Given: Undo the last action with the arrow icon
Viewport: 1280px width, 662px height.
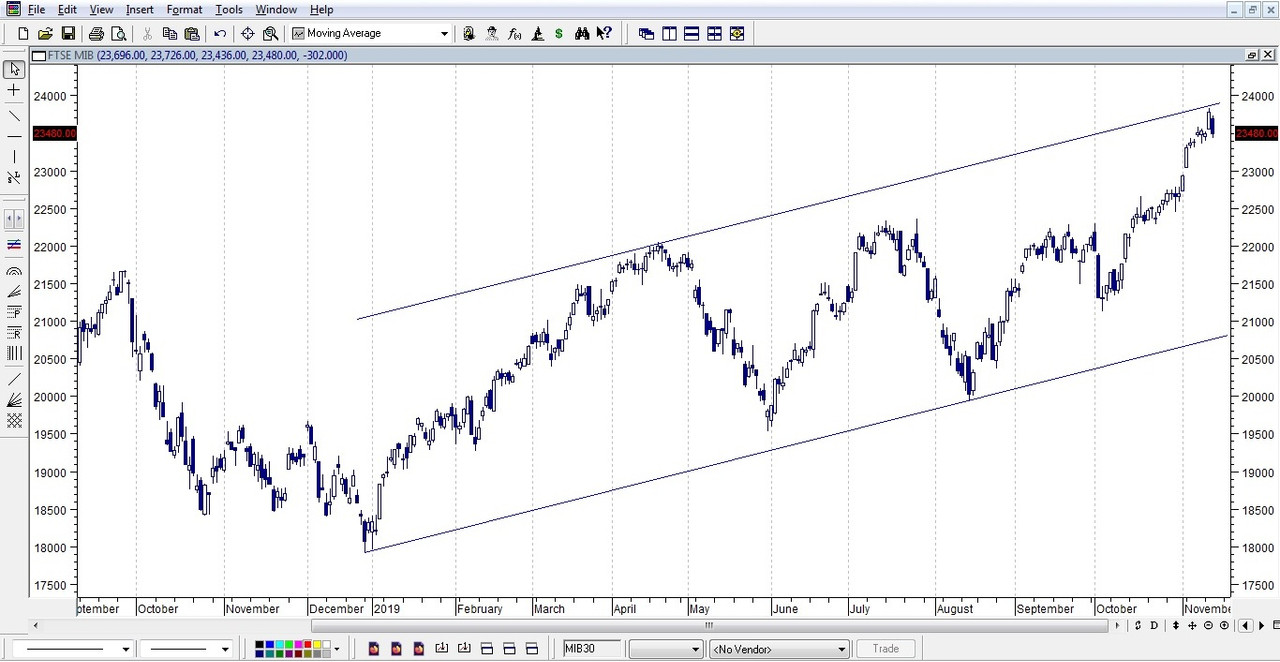Looking at the screenshot, I should click(x=220, y=33).
